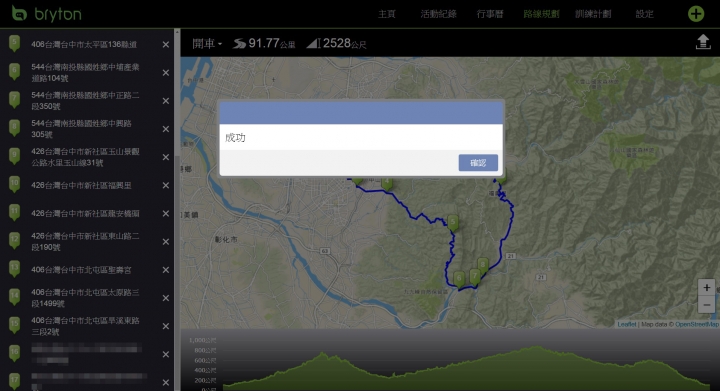Viewport: 720px width, 391px height.
Task: Click marker 5 icon in waypoint list
Action: pos(15,43)
